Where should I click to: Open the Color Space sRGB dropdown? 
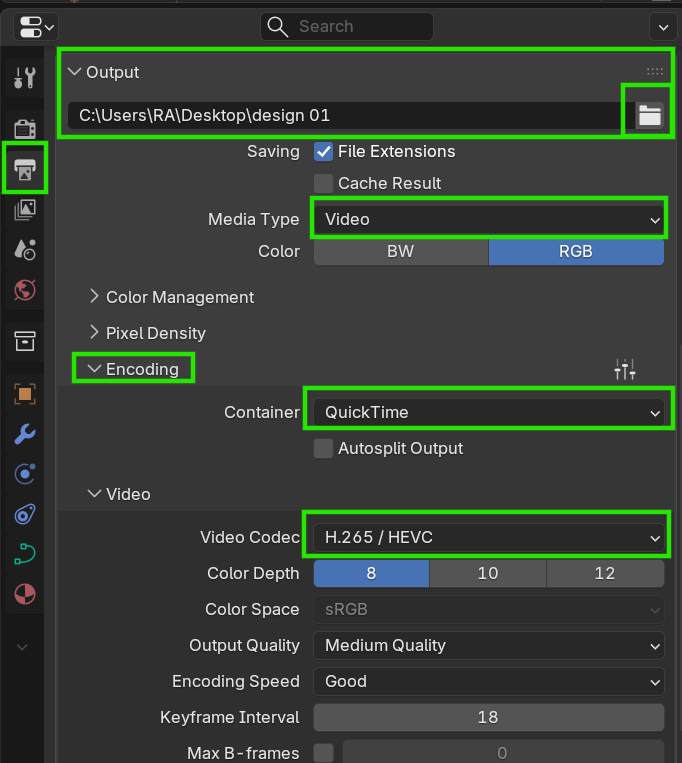point(489,609)
